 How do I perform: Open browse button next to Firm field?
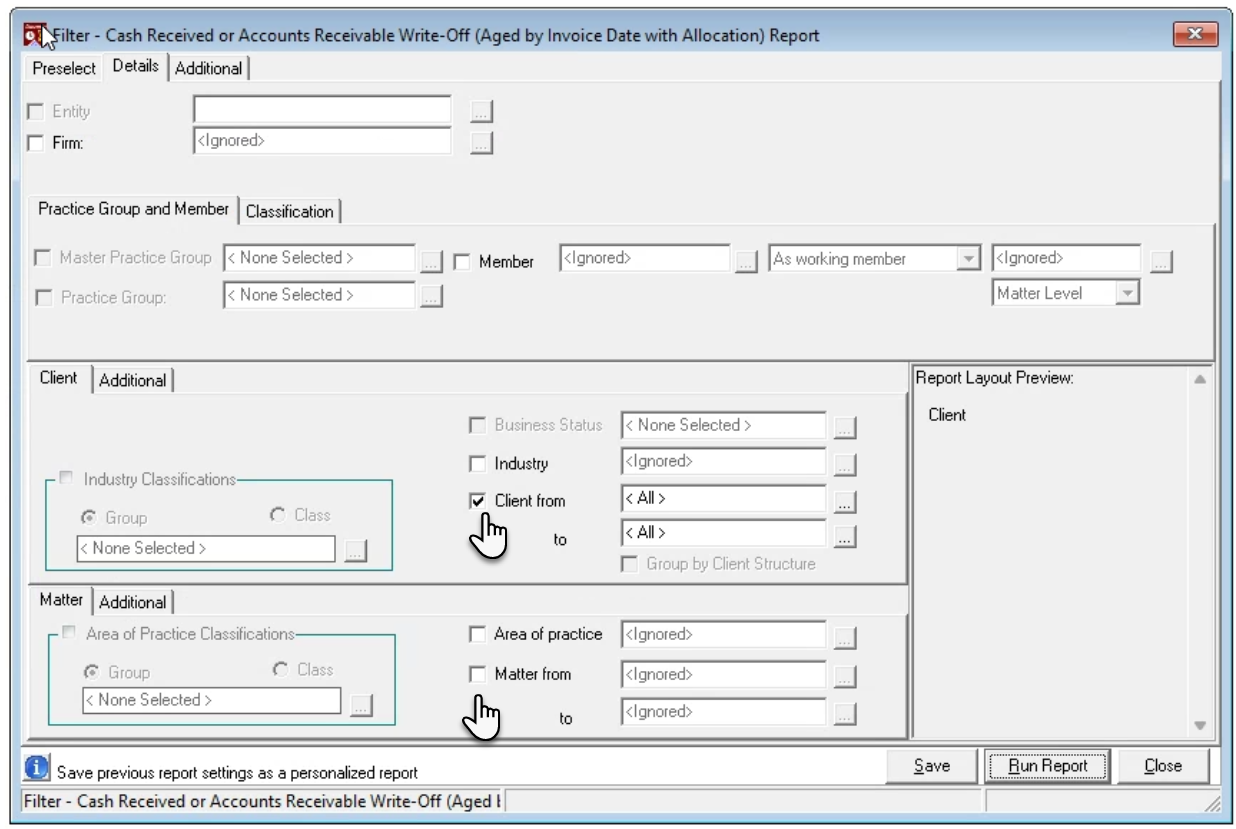(x=482, y=143)
